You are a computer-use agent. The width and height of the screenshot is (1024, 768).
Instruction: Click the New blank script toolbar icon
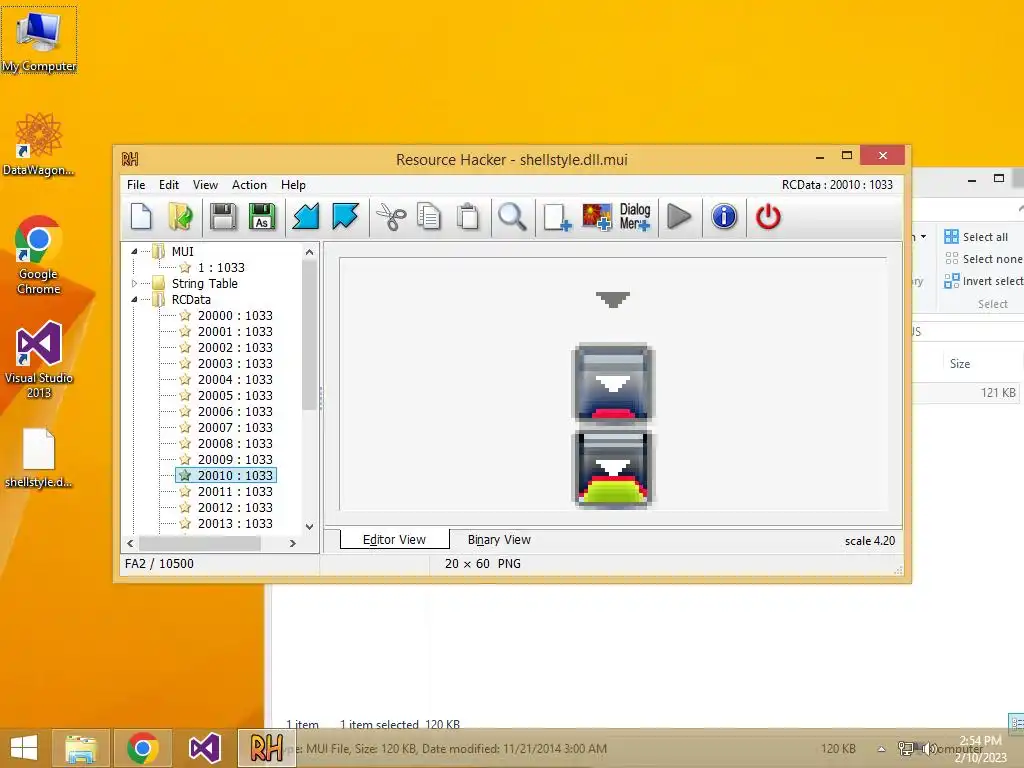[141, 217]
